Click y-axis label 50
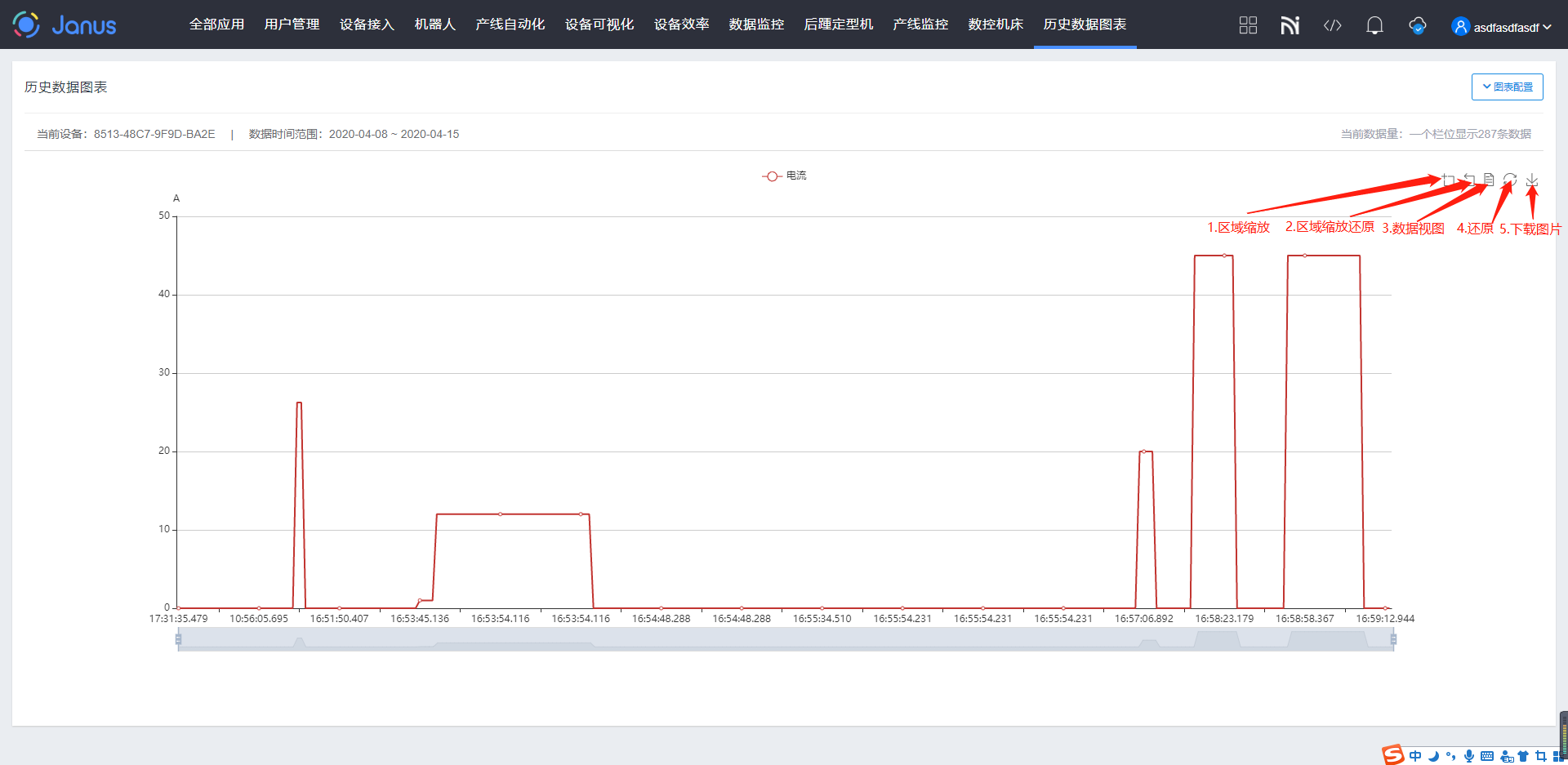The height and width of the screenshot is (765, 1568). pyautogui.click(x=164, y=216)
